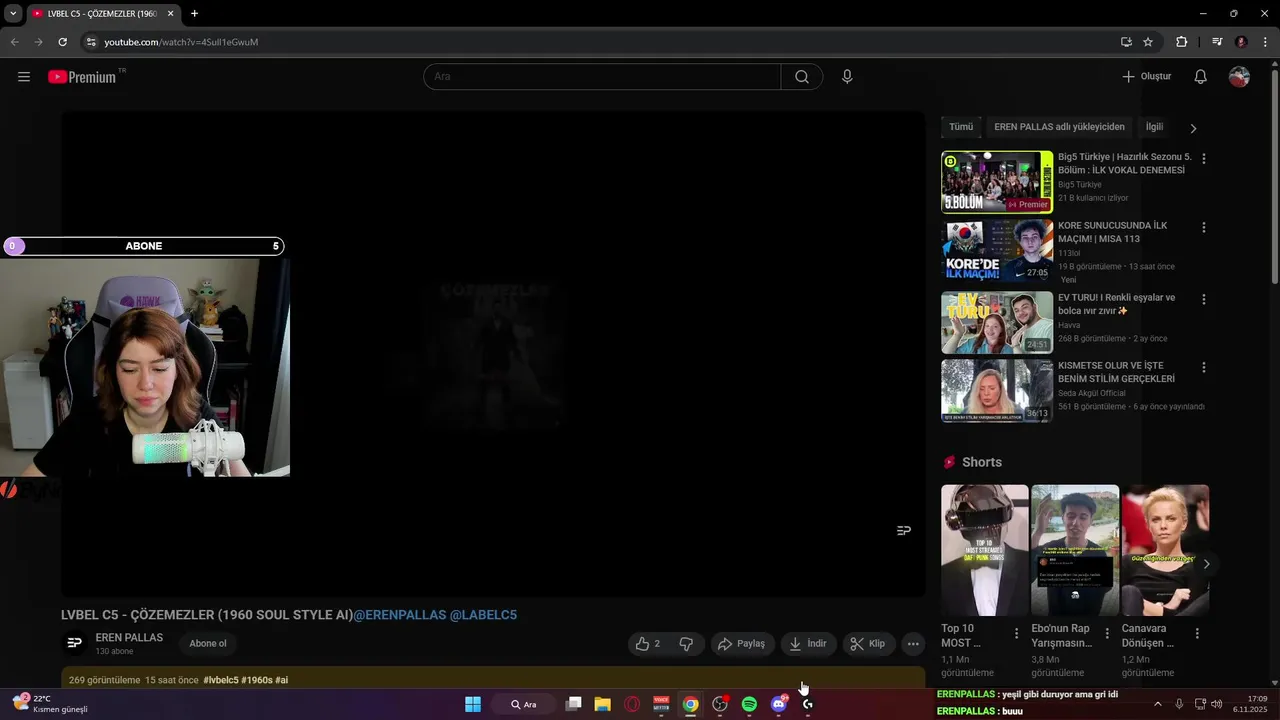This screenshot has height=720, width=1280.
Task: Click install app icon in address bar
Action: tap(1126, 42)
